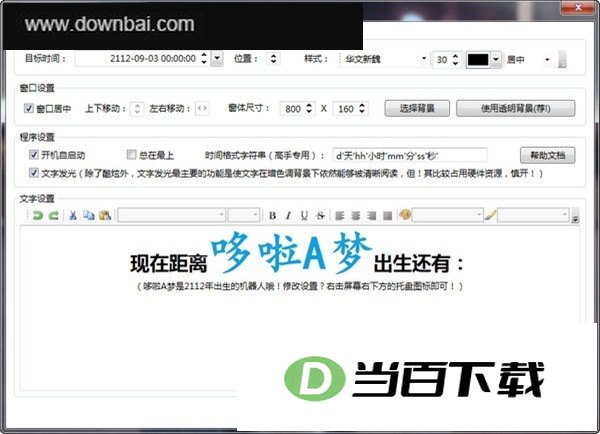
Task: Click the time format string input field
Action: (x=410, y=155)
